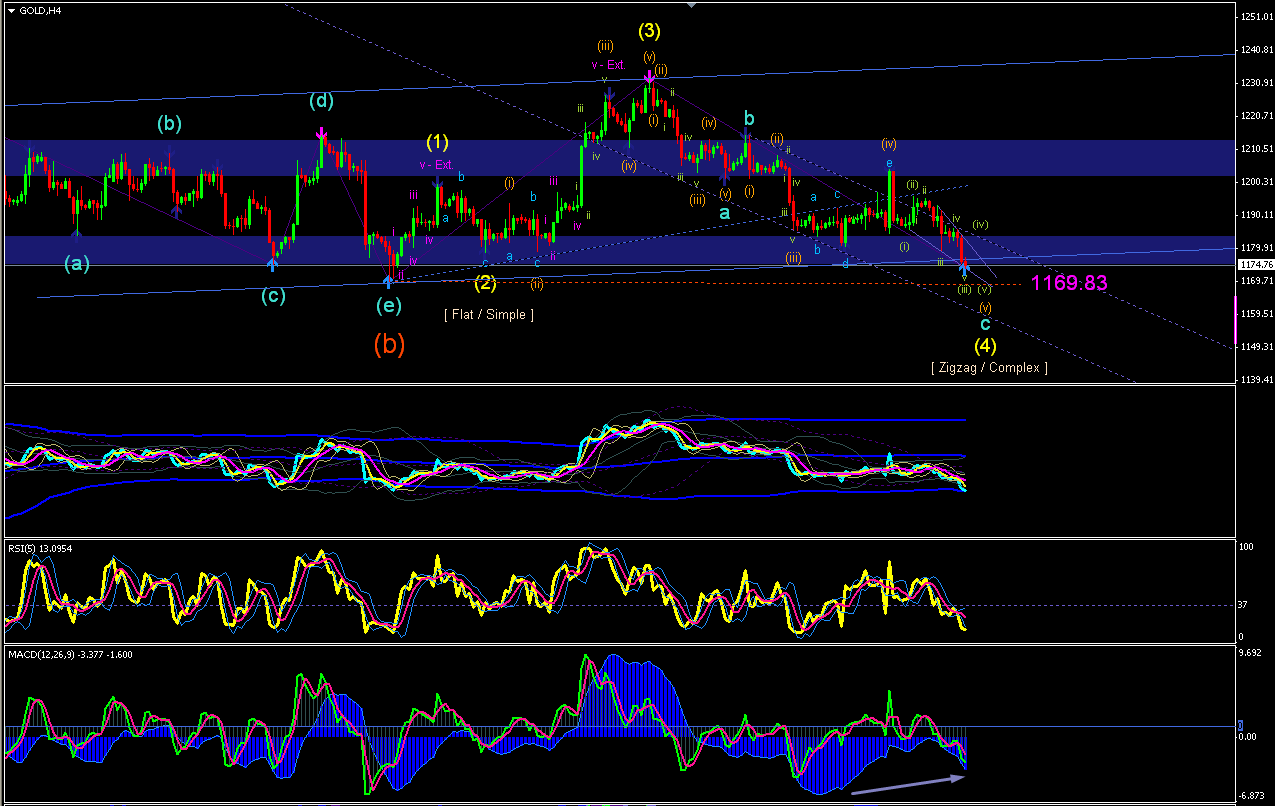Click the '[ Zigzag / Complex ]' annotation
This screenshot has width=1275, height=806.
[x=989, y=368]
